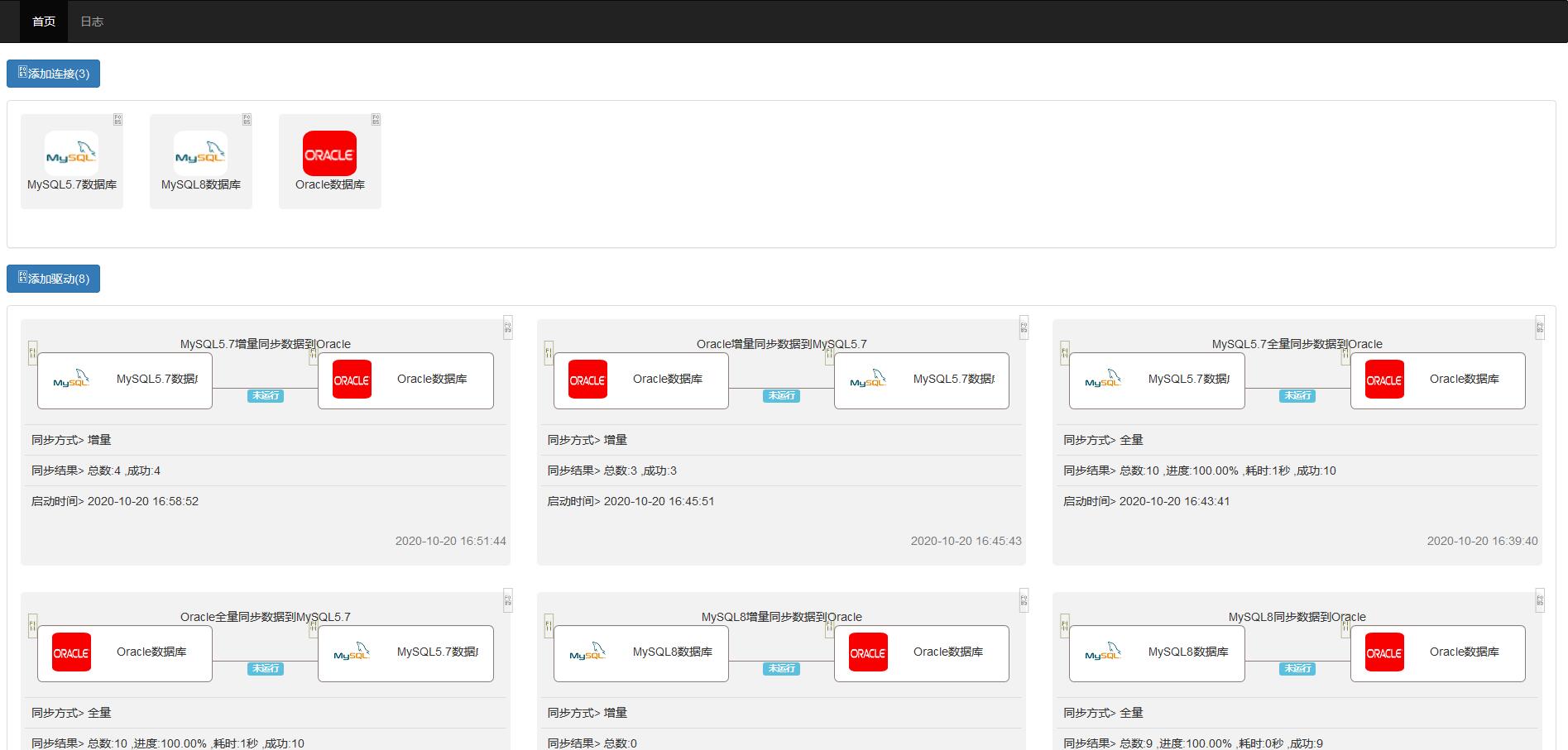Click source box glyph in MySQL5.7增量同步数据到Oracle driver
This screenshot has width=1568, height=750.
(x=32, y=353)
